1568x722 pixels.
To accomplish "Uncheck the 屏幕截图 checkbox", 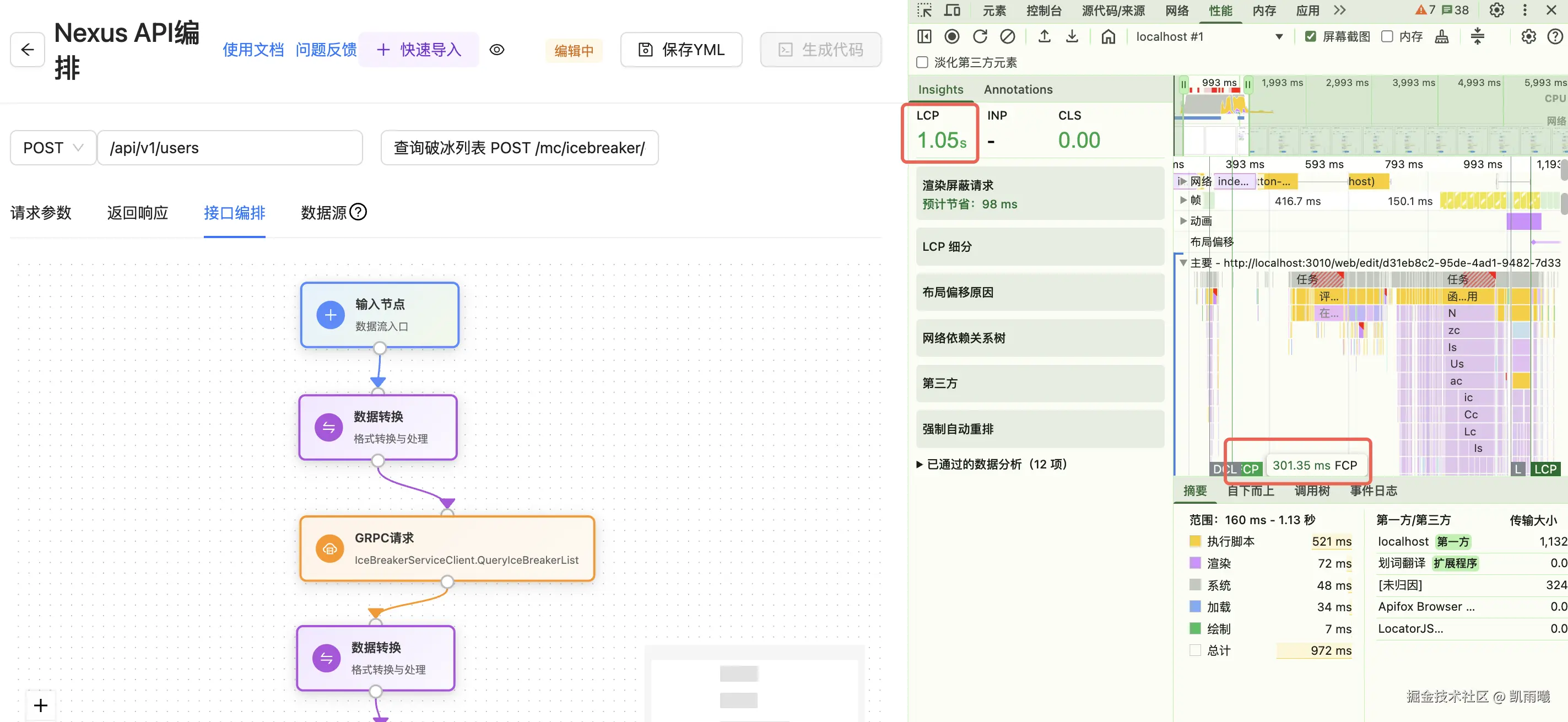I will tap(1310, 36).
